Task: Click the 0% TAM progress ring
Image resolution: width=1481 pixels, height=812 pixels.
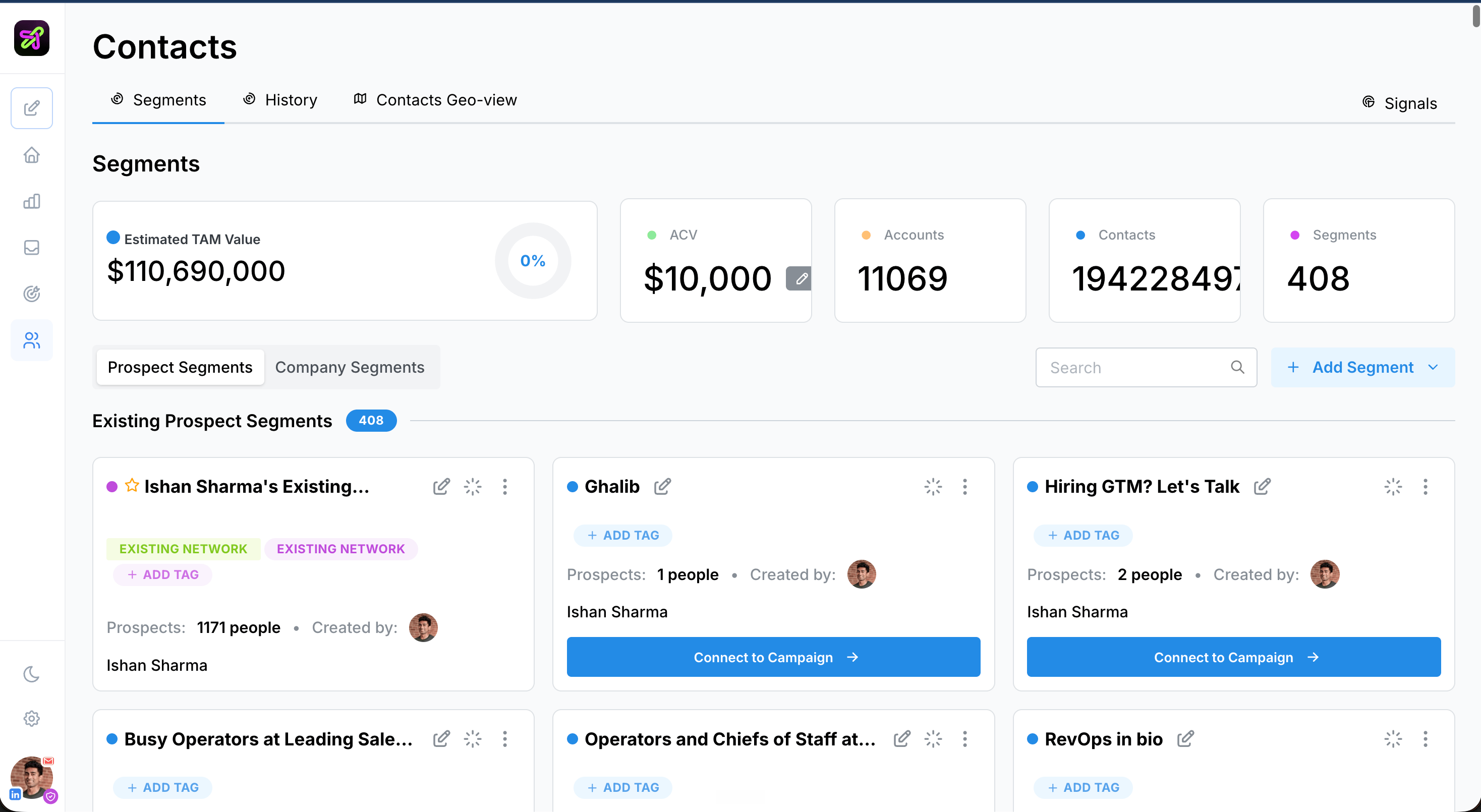Action: [533, 261]
